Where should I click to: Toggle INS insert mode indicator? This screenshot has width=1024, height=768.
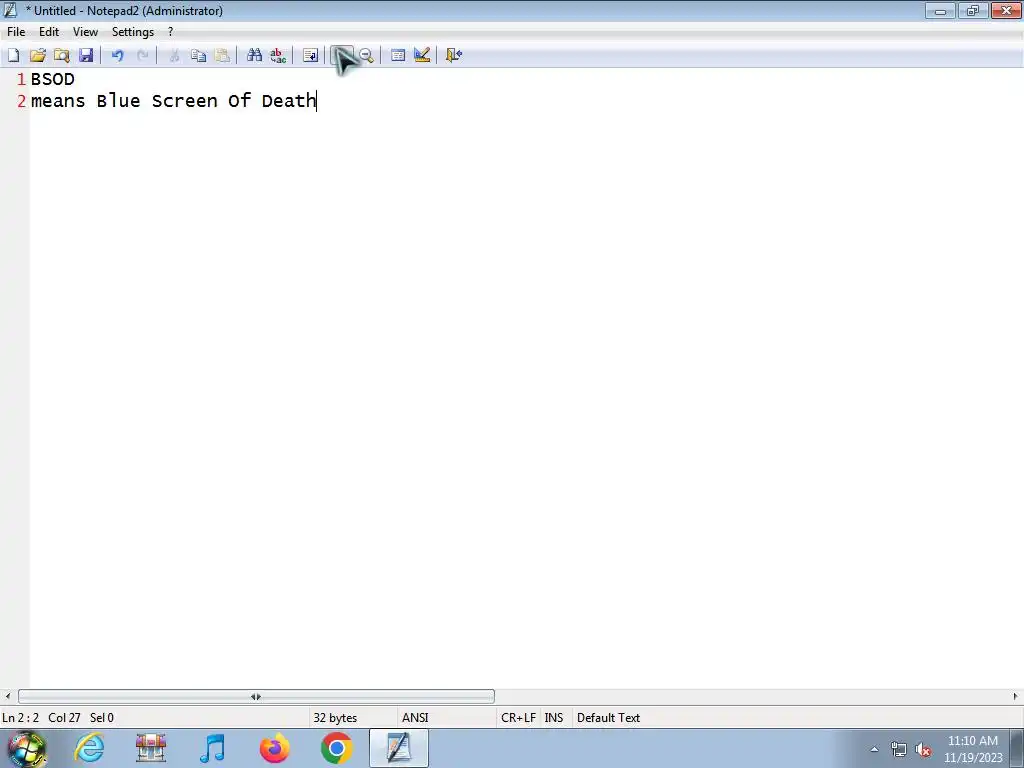point(554,718)
